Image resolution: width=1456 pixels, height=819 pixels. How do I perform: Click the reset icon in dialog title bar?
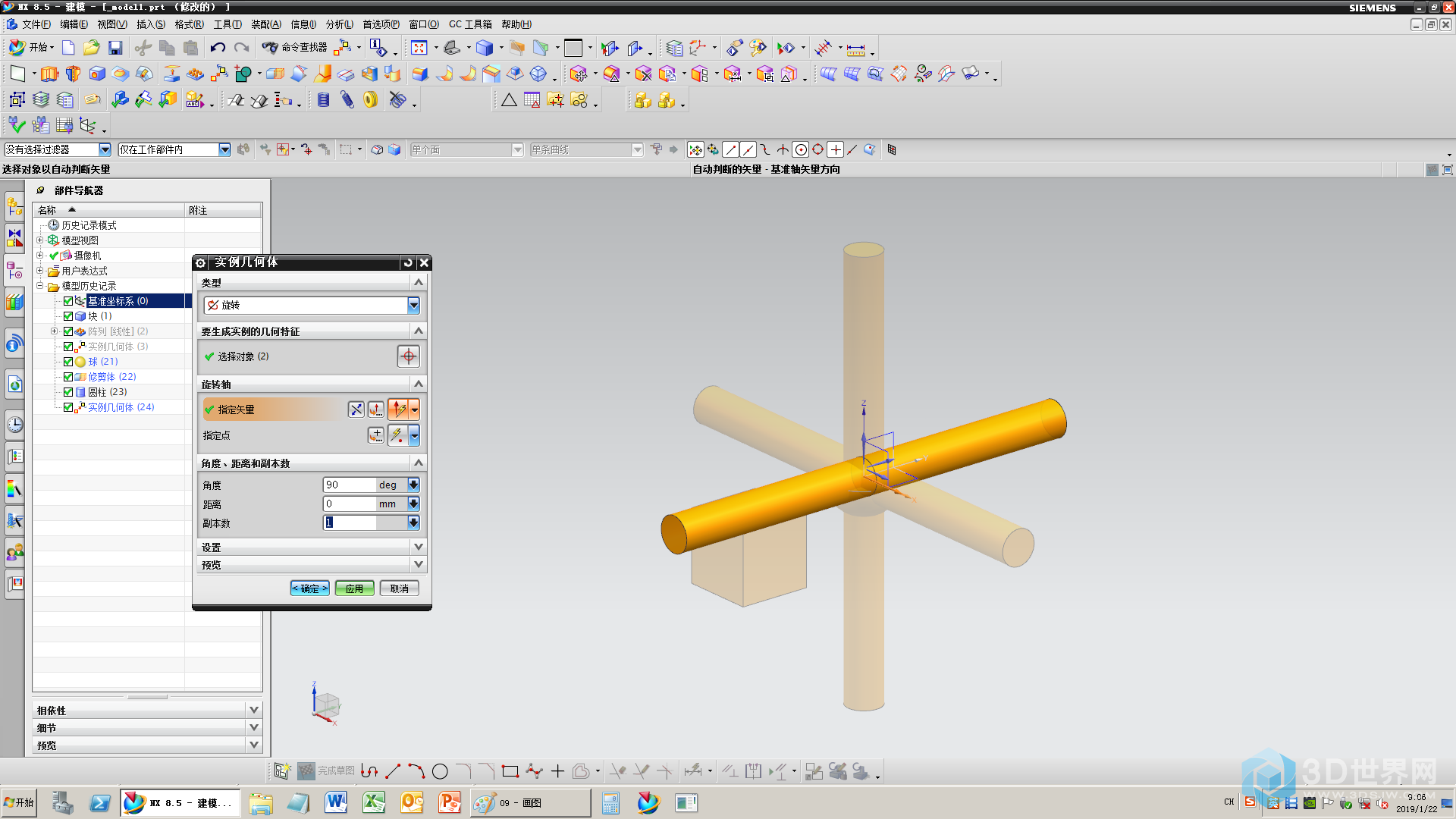(408, 262)
